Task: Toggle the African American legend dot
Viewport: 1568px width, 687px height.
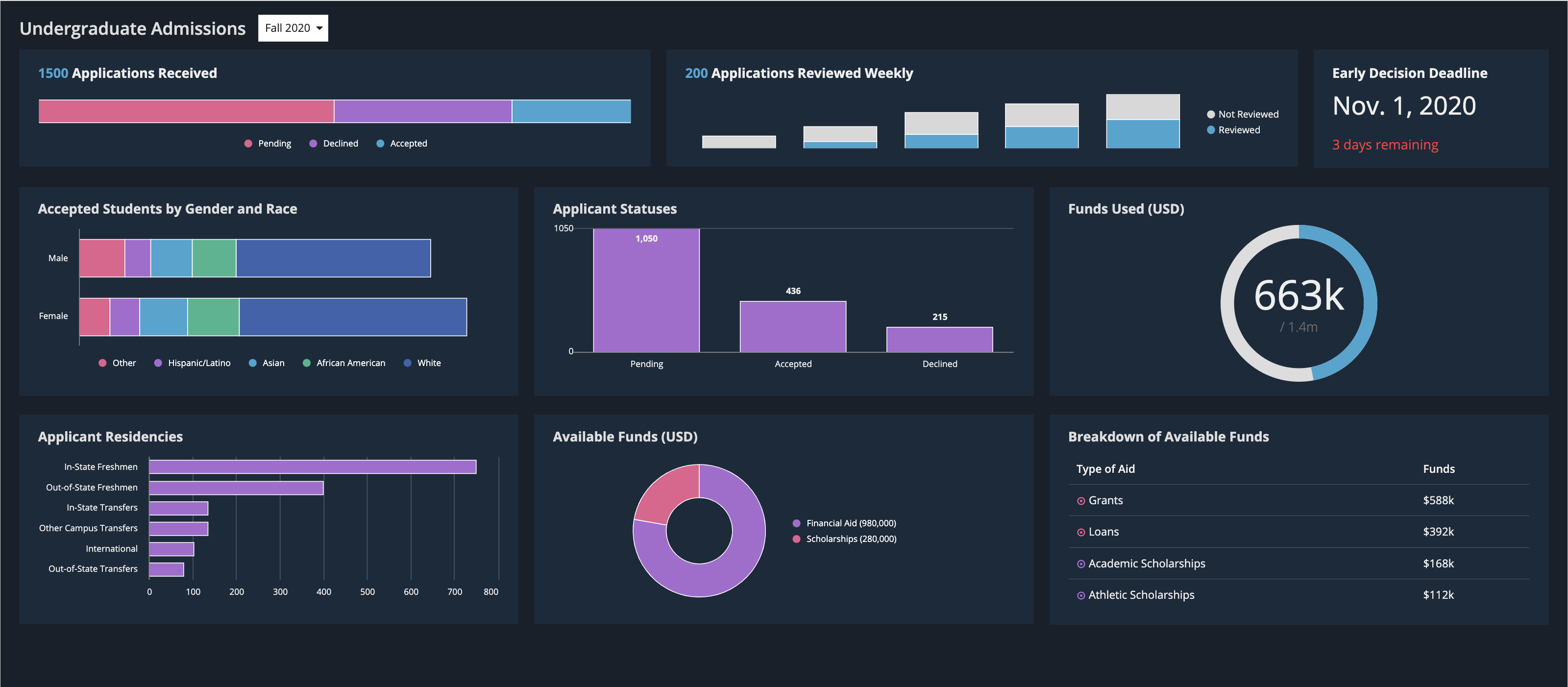Action: (307, 363)
